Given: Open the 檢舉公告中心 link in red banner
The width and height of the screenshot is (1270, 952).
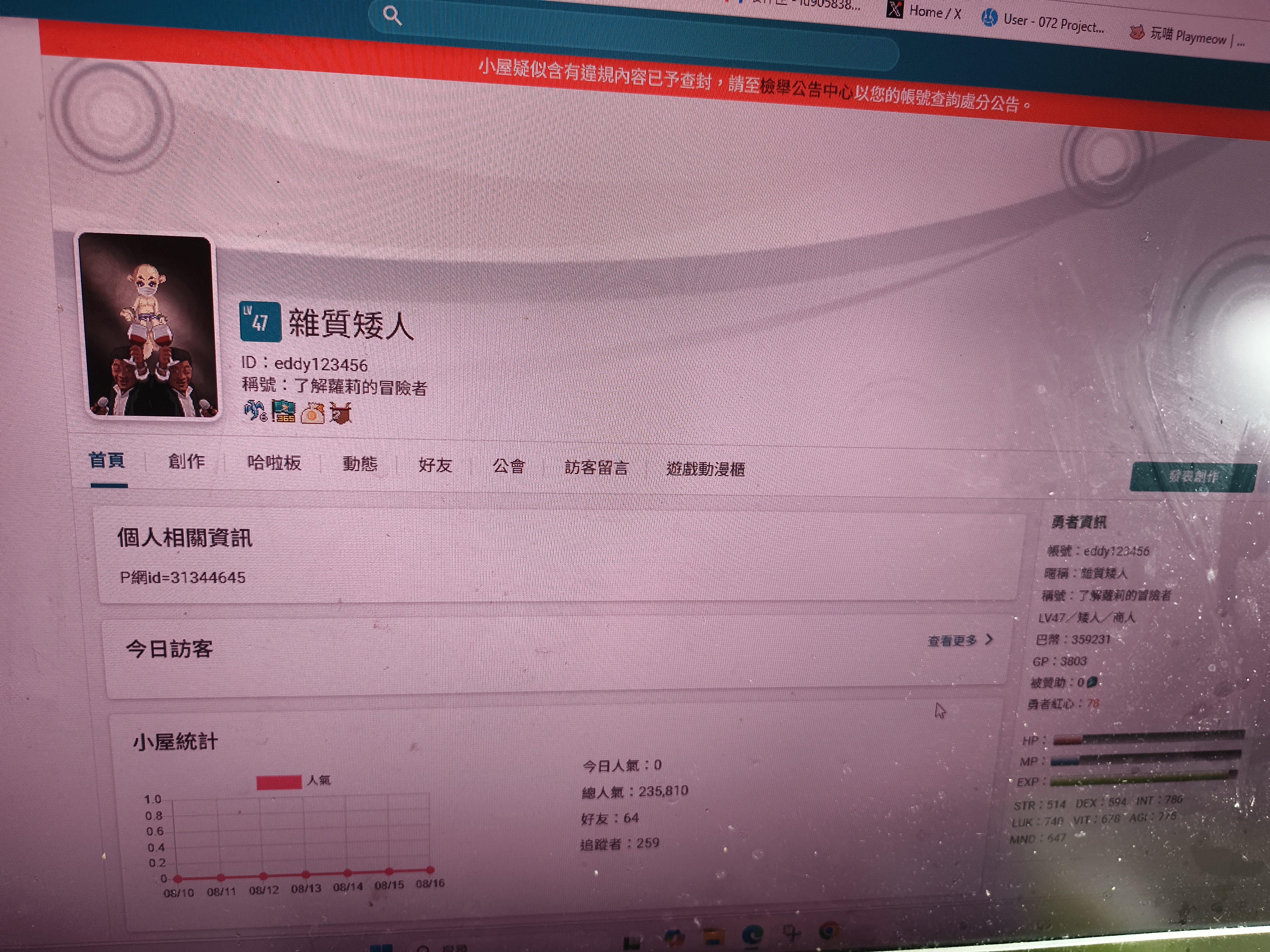Looking at the screenshot, I should [x=806, y=88].
